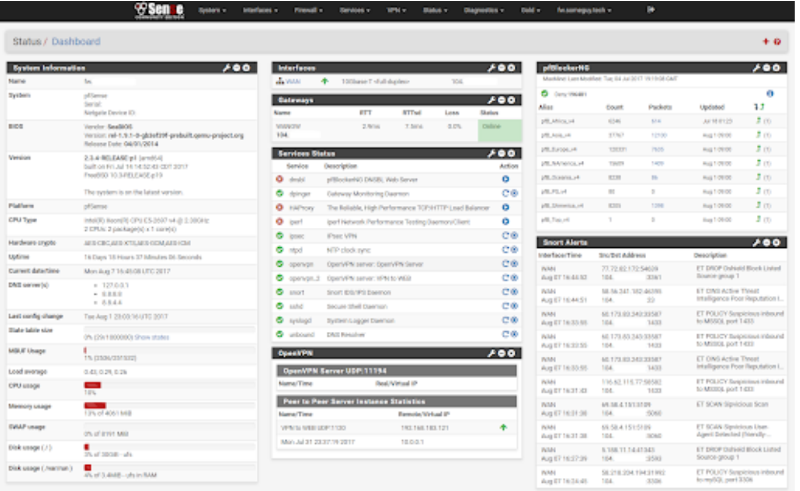Viewport: 800px width, 491px height.
Task: Restart the ipsec service
Action: (x=505, y=236)
